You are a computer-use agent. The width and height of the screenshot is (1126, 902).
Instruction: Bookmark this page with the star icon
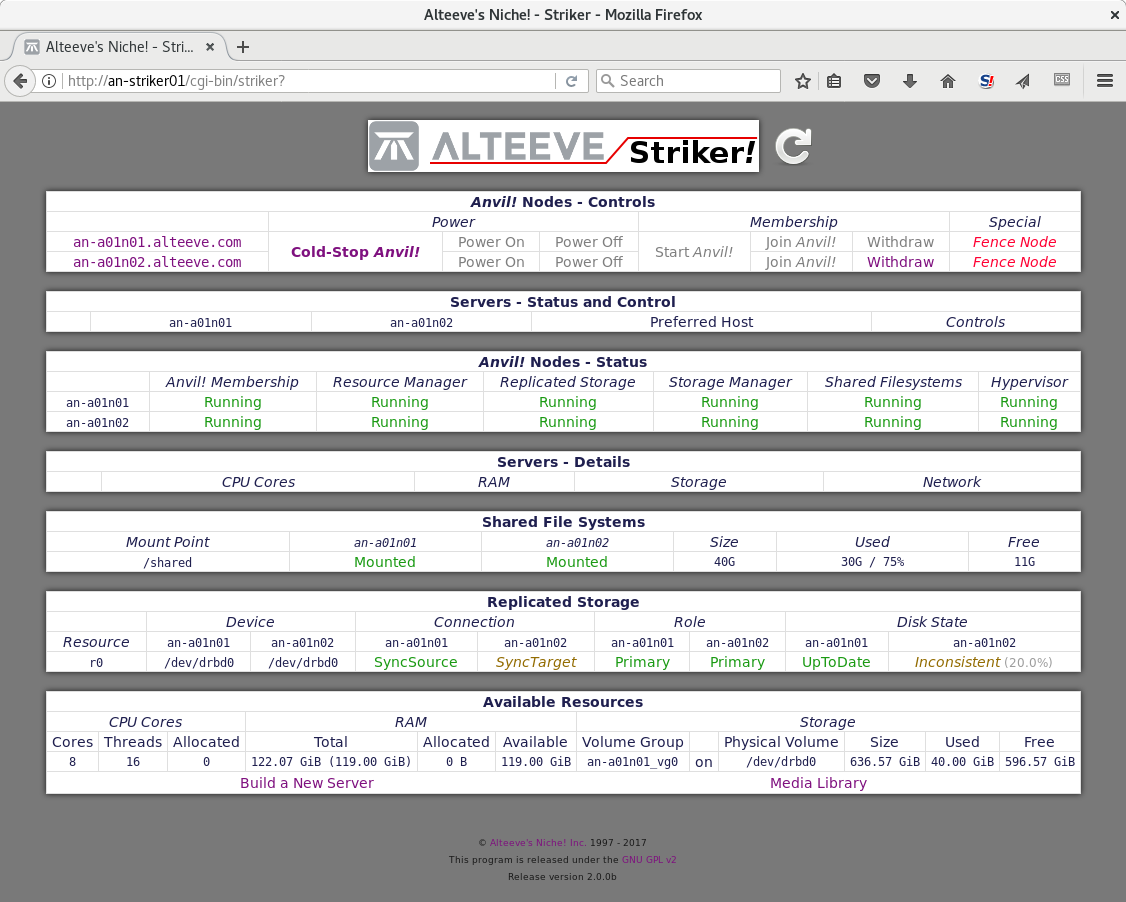pyautogui.click(x=803, y=81)
